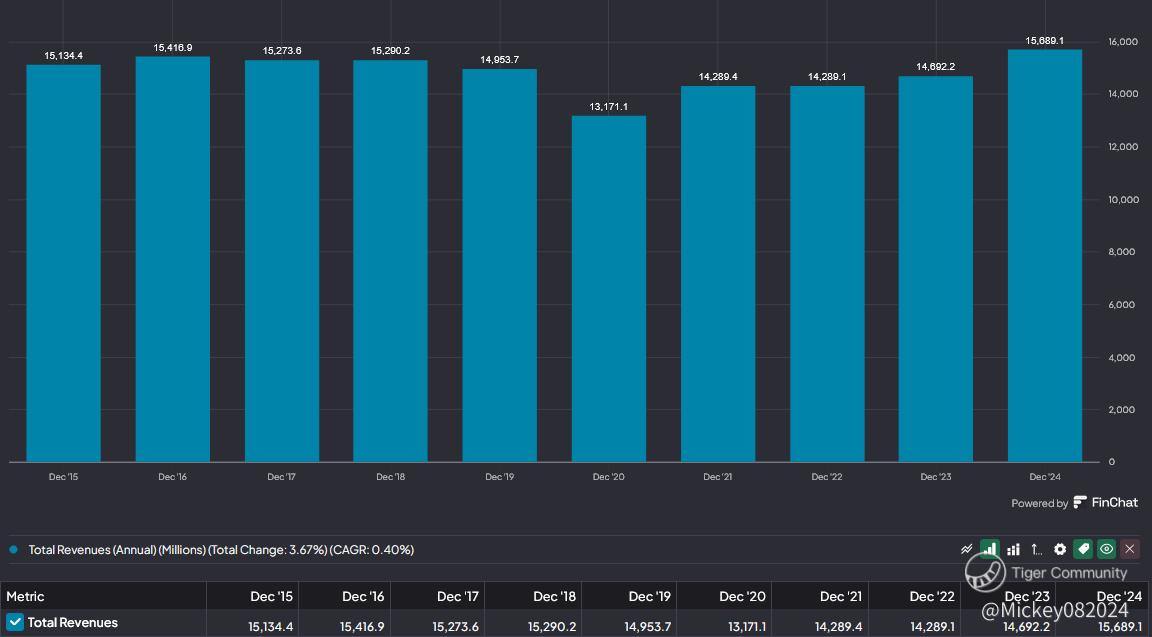
Task: Open the axis assignment arrow option
Action: coord(1037,550)
